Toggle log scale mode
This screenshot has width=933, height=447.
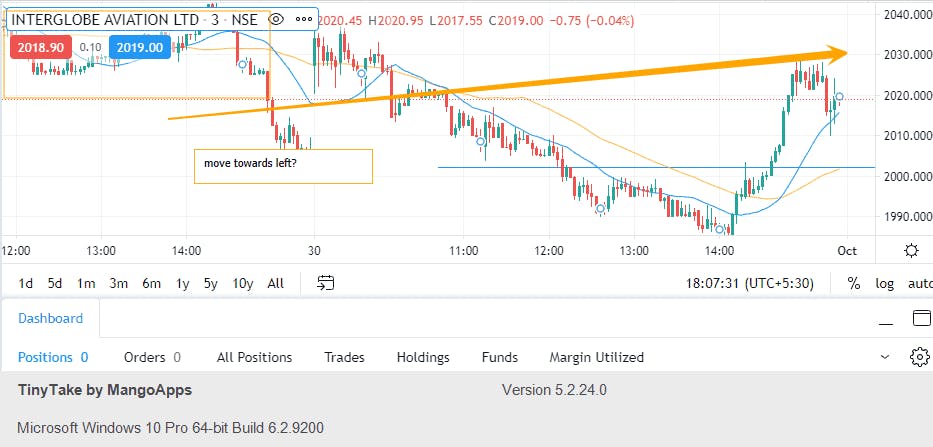tap(884, 283)
